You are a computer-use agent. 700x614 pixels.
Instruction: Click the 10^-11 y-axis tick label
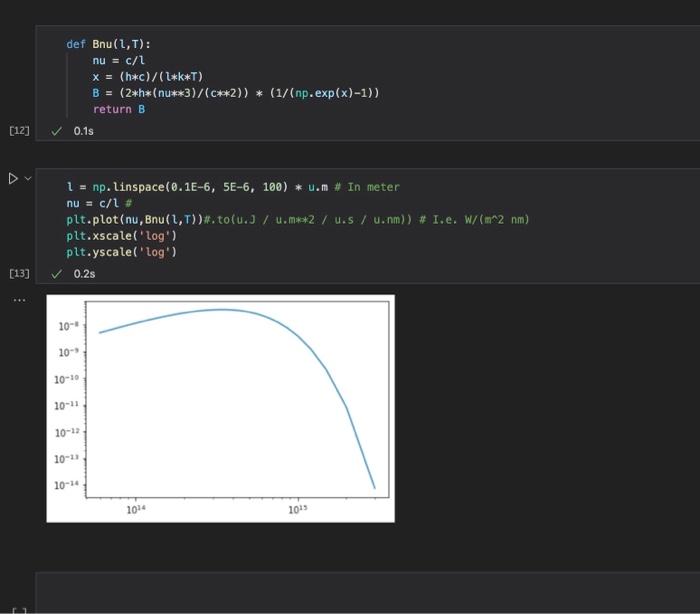click(66, 405)
